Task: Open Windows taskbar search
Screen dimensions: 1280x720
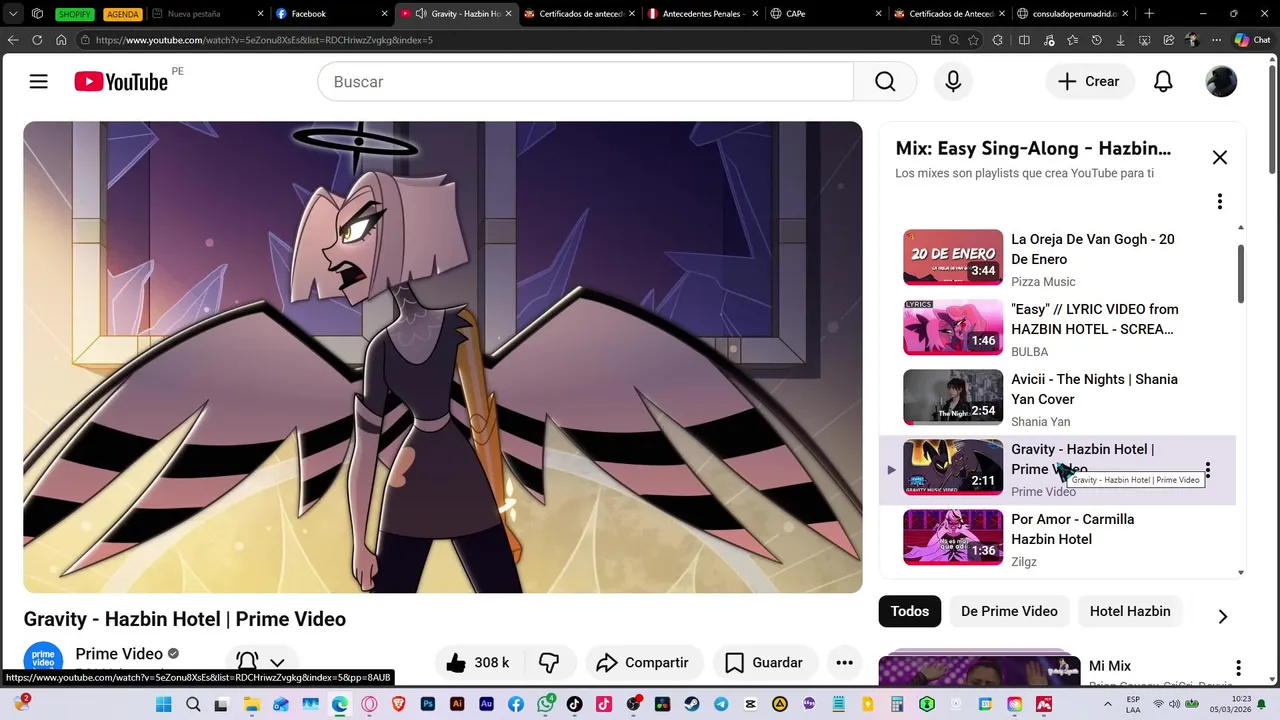Action: 193,704
